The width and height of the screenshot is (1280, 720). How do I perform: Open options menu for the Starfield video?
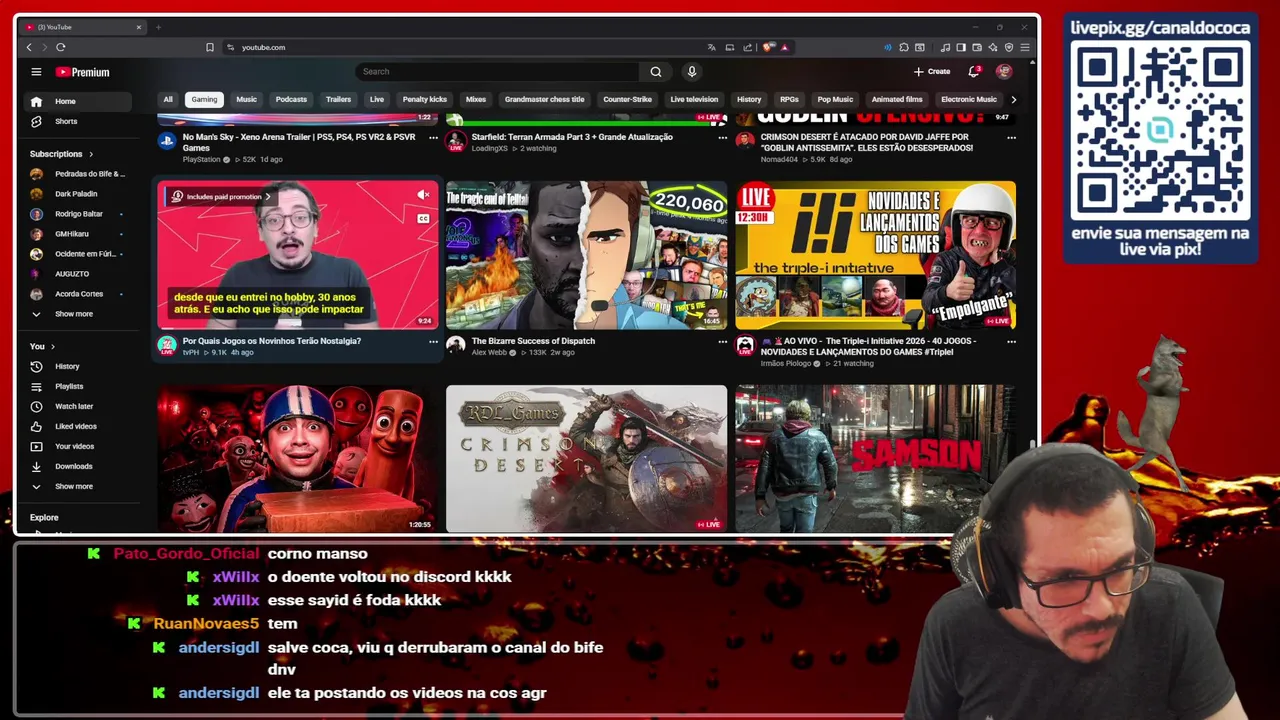tap(722, 138)
